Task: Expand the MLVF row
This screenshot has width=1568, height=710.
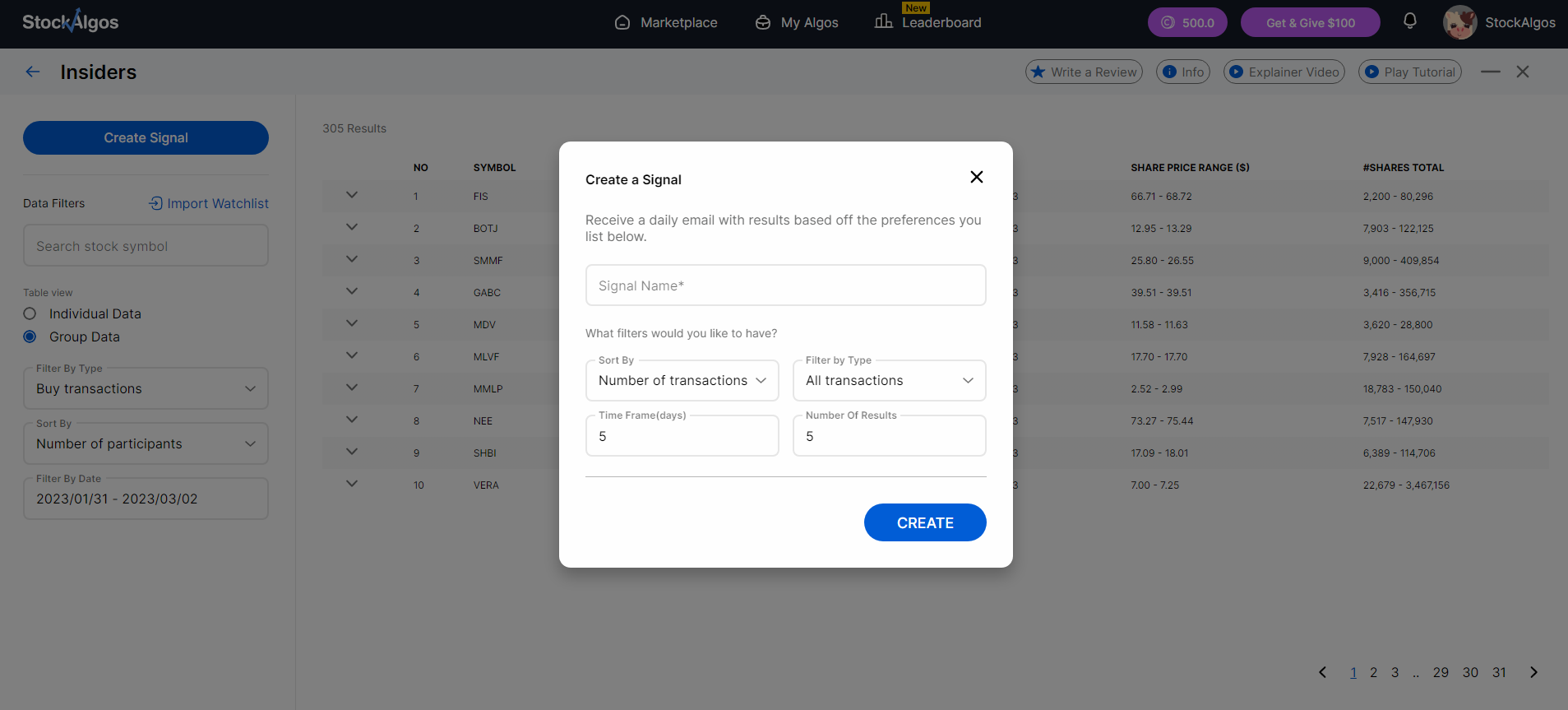Action: tap(352, 355)
